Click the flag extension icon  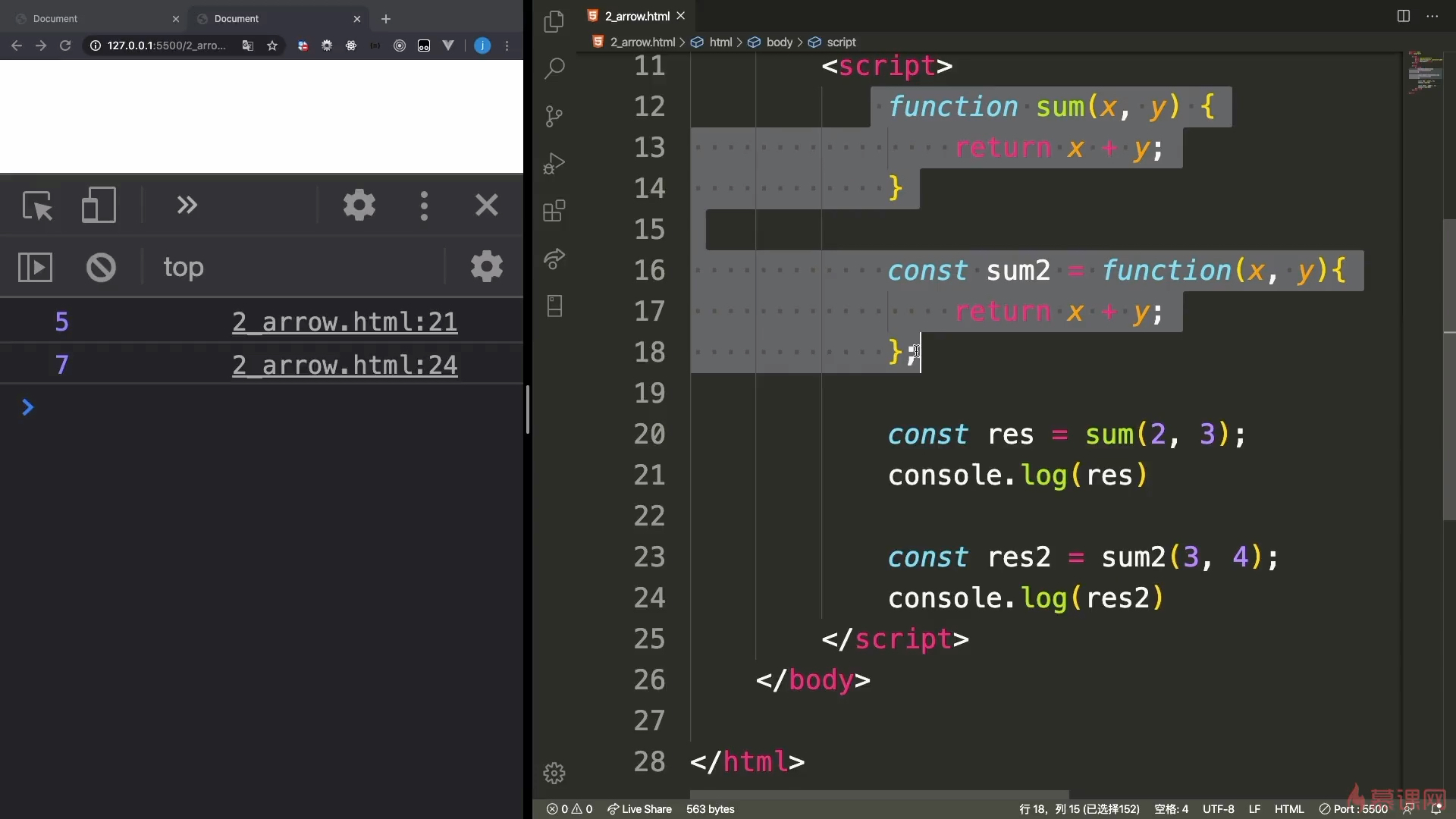[x=303, y=45]
